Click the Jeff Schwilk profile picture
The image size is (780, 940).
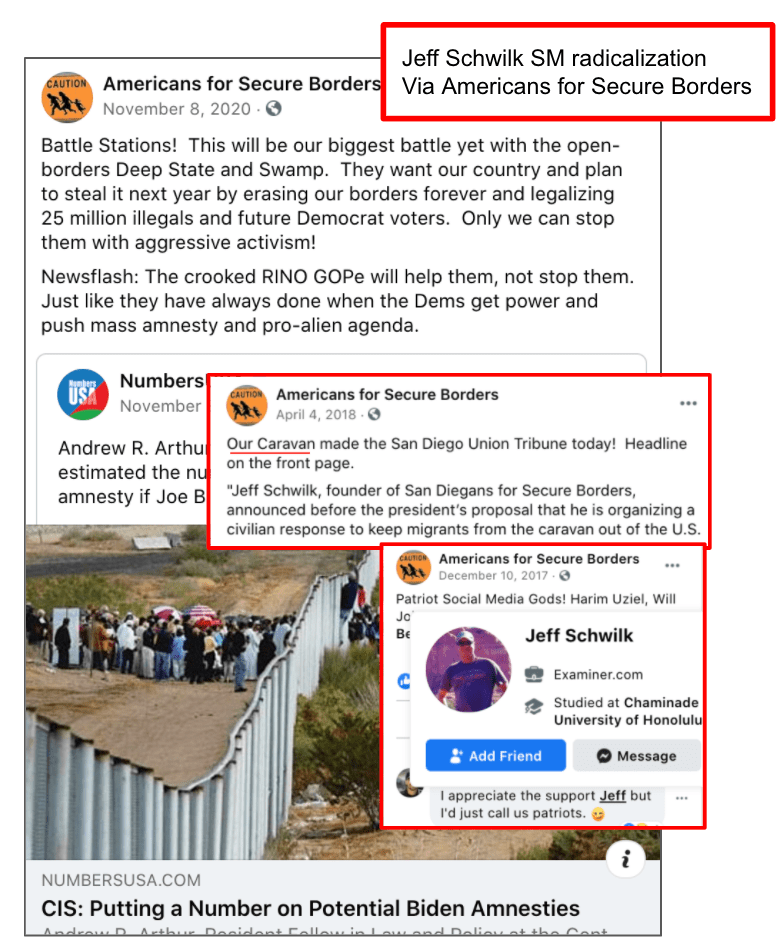pos(468,670)
